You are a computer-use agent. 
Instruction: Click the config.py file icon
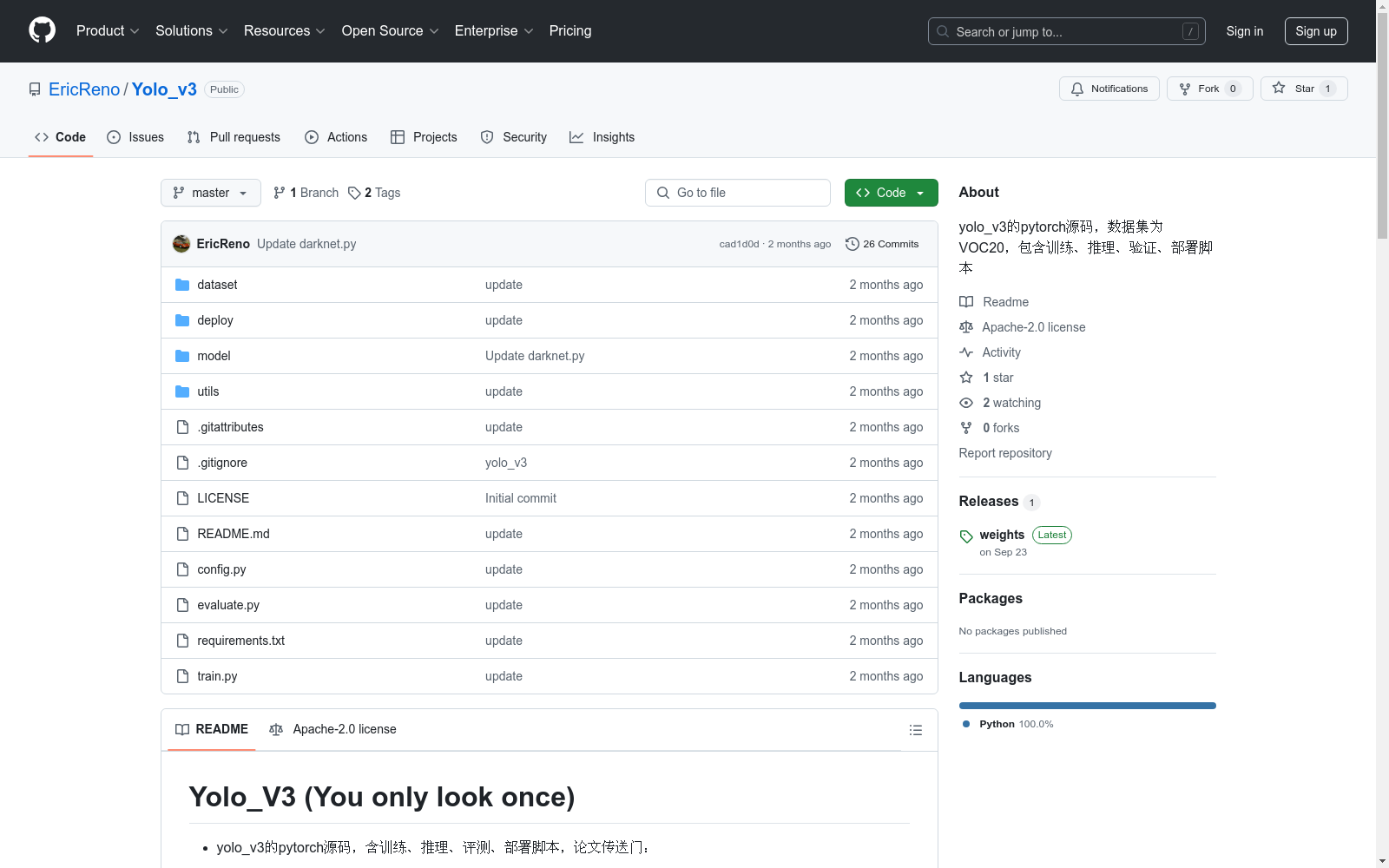(182, 569)
